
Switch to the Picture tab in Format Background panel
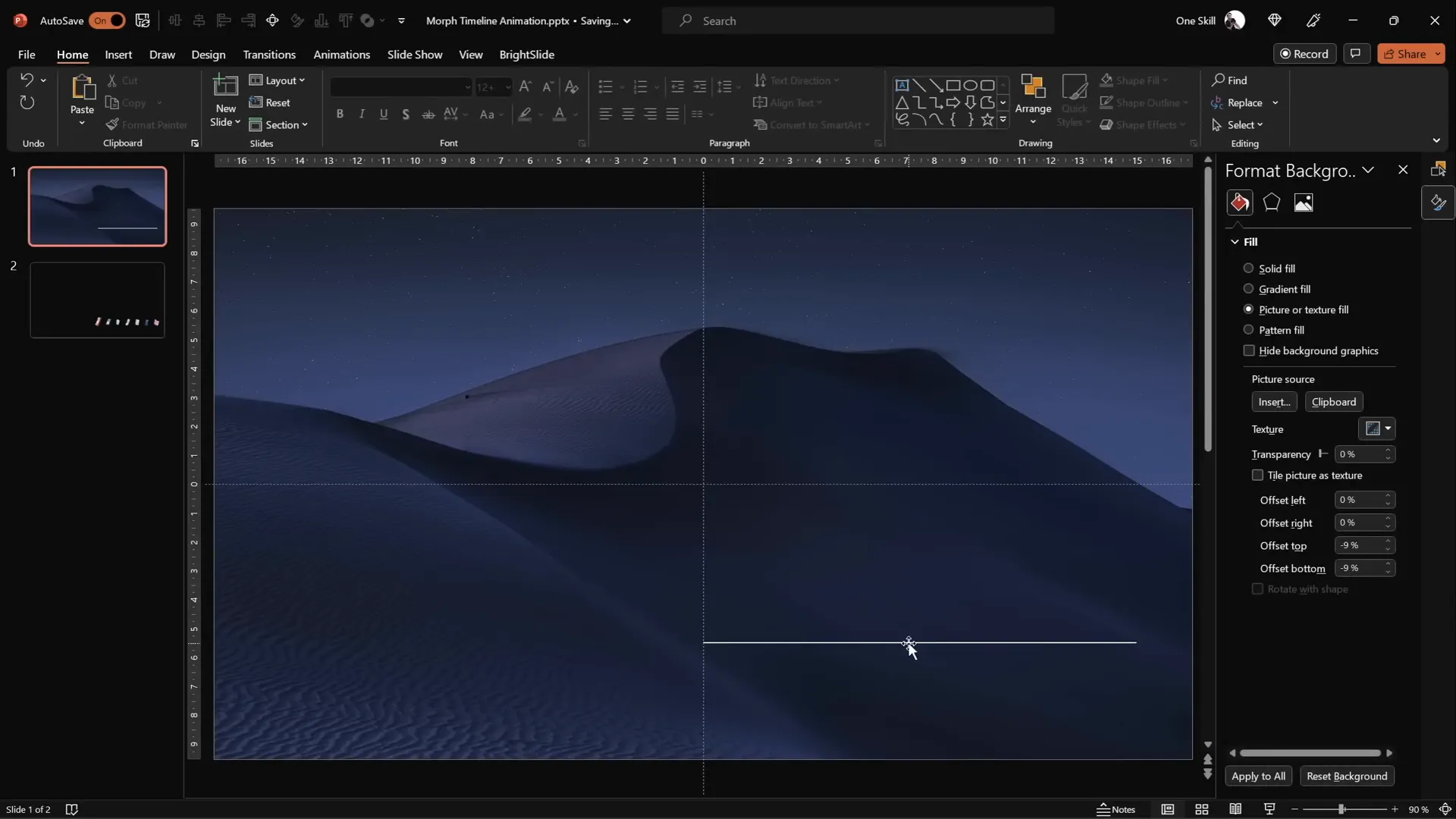coord(1304,202)
